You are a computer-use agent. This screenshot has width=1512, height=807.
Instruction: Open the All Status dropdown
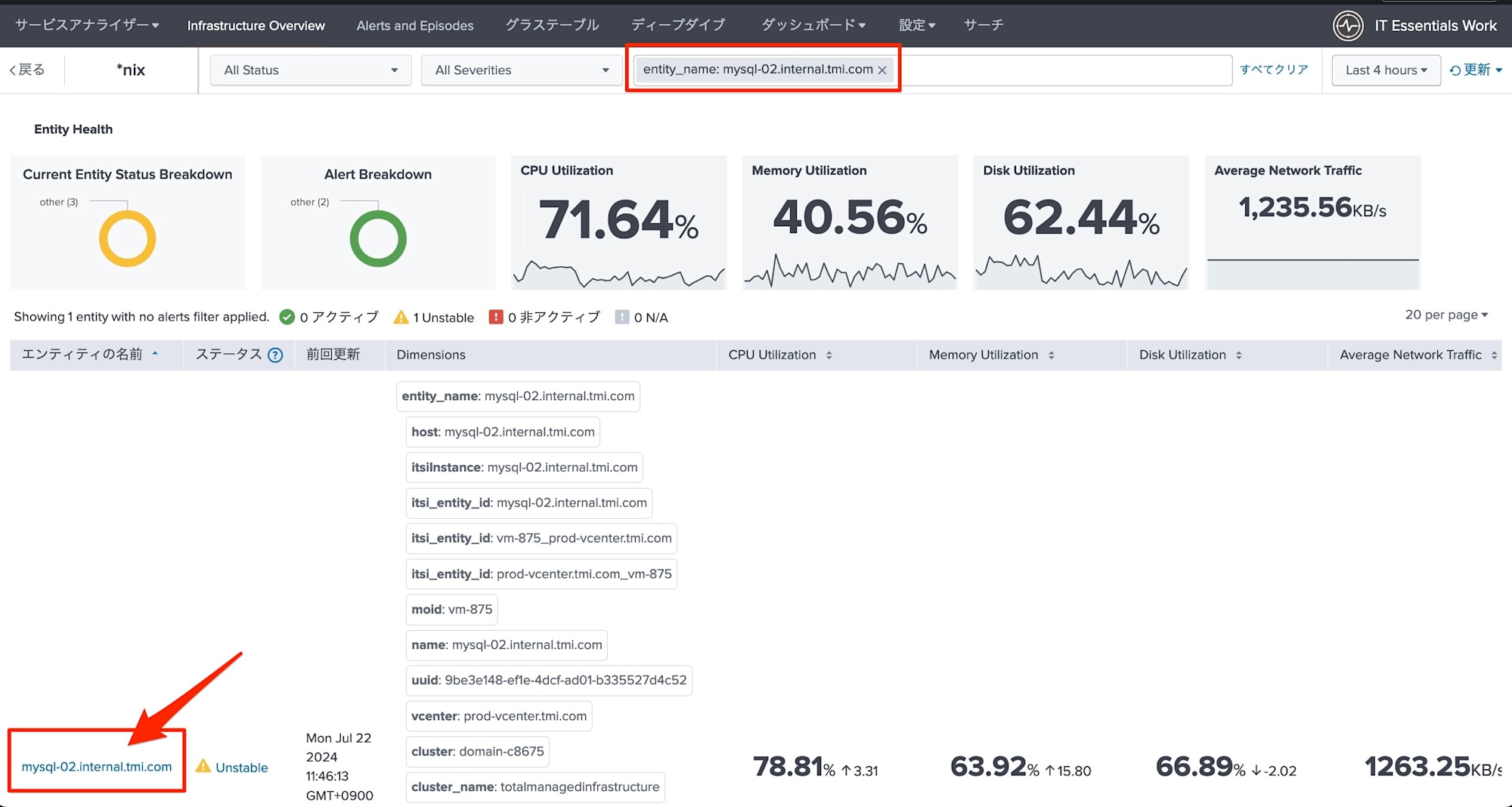point(311,70)
